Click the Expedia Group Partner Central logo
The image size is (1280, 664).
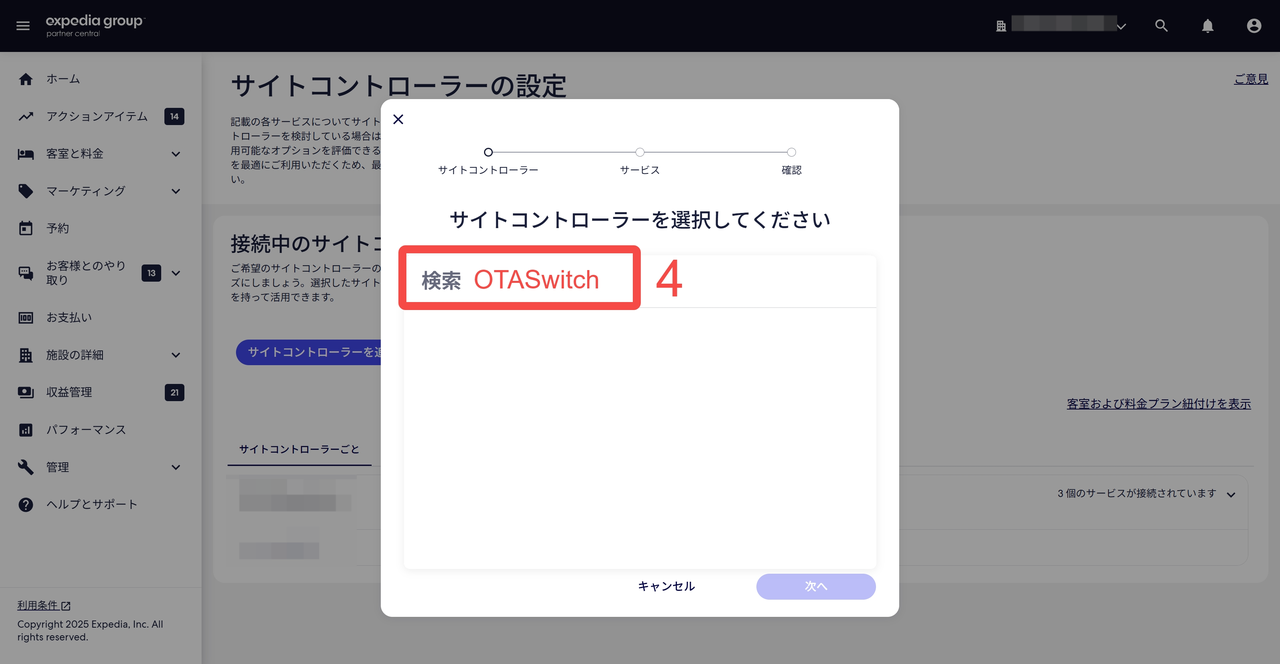94,26
